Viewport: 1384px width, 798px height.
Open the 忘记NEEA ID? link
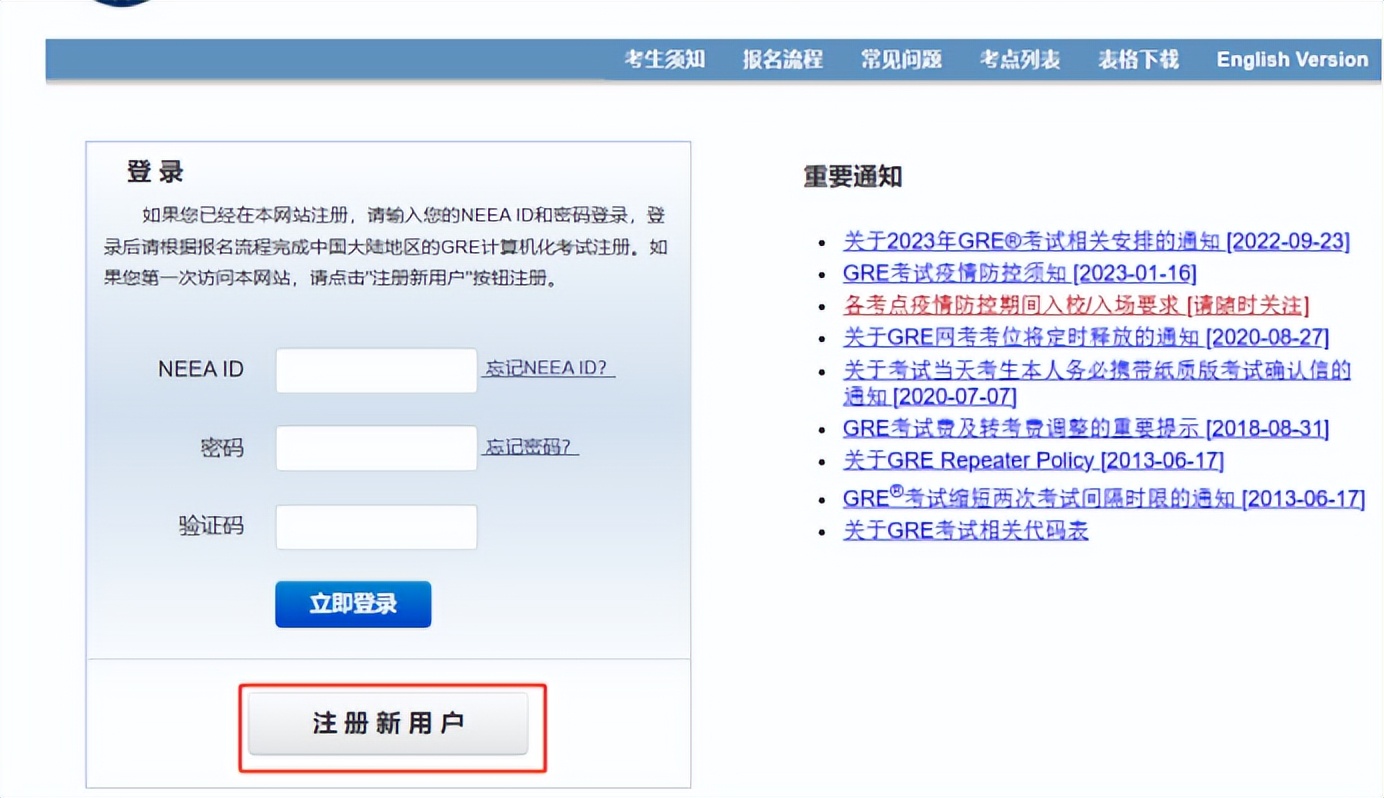click(x=549, y=368)
